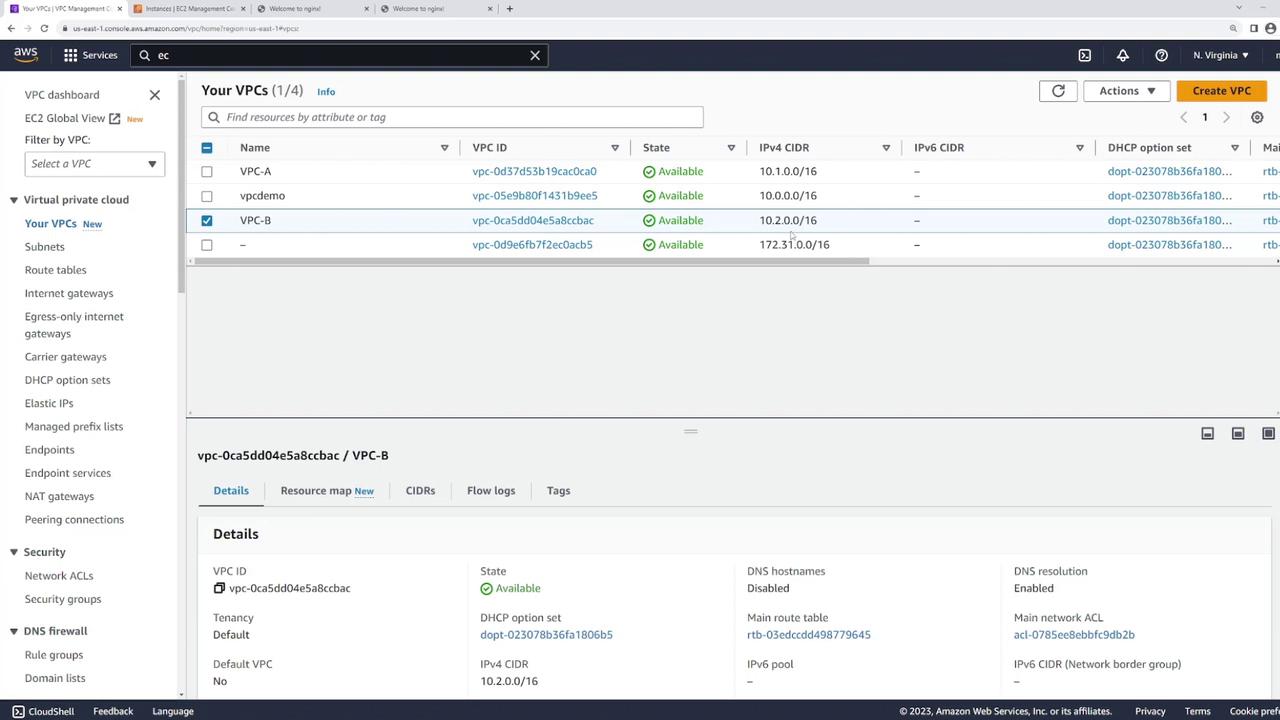
Task: Open the Select a VPC filter dropdown
Action: [94, 164]
